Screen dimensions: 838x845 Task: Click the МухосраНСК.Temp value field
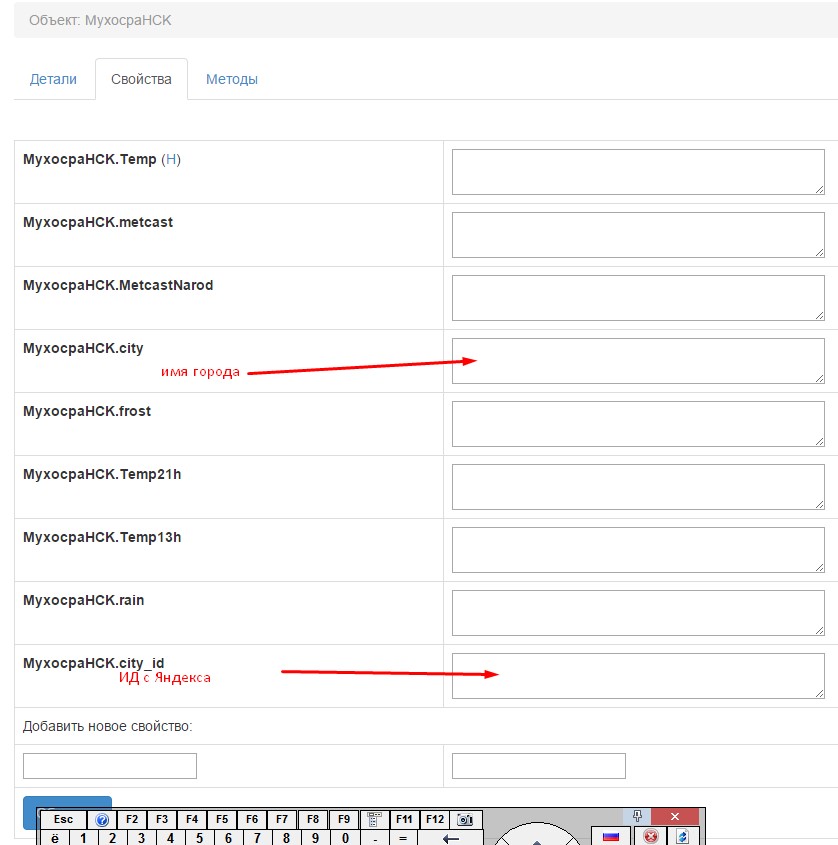click(x=638, y=172)
